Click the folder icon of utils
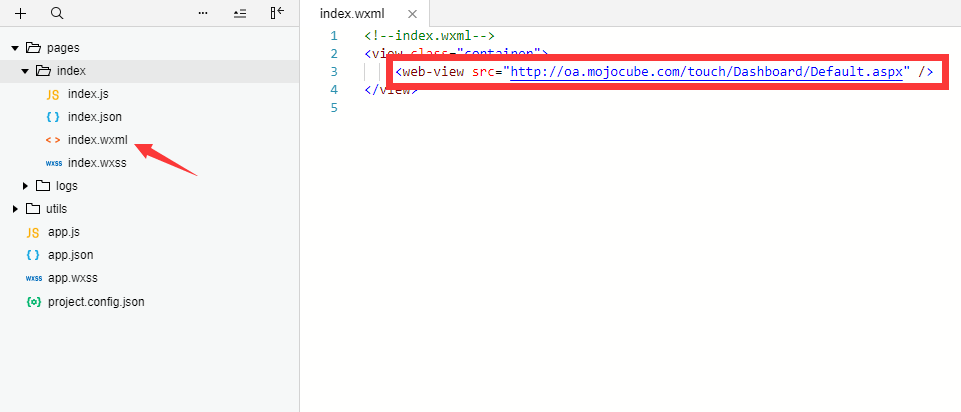Screen dimensions: 961x412 coord(33,209)
